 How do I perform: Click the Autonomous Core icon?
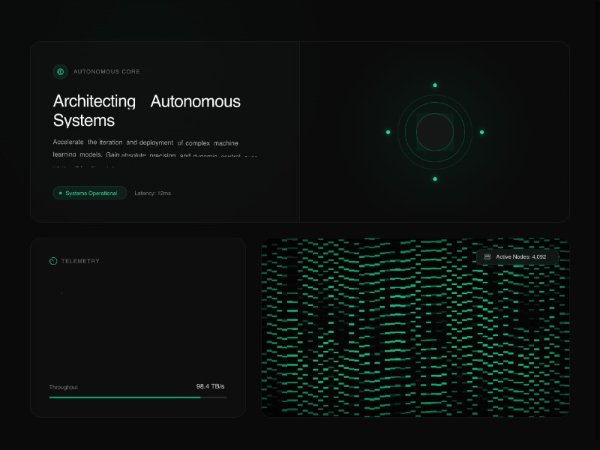pos(60,72)
